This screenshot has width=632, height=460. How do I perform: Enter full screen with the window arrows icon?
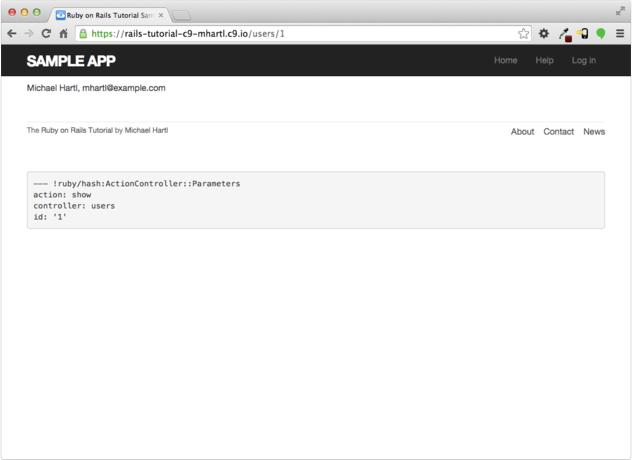click(x=620, y=9)
